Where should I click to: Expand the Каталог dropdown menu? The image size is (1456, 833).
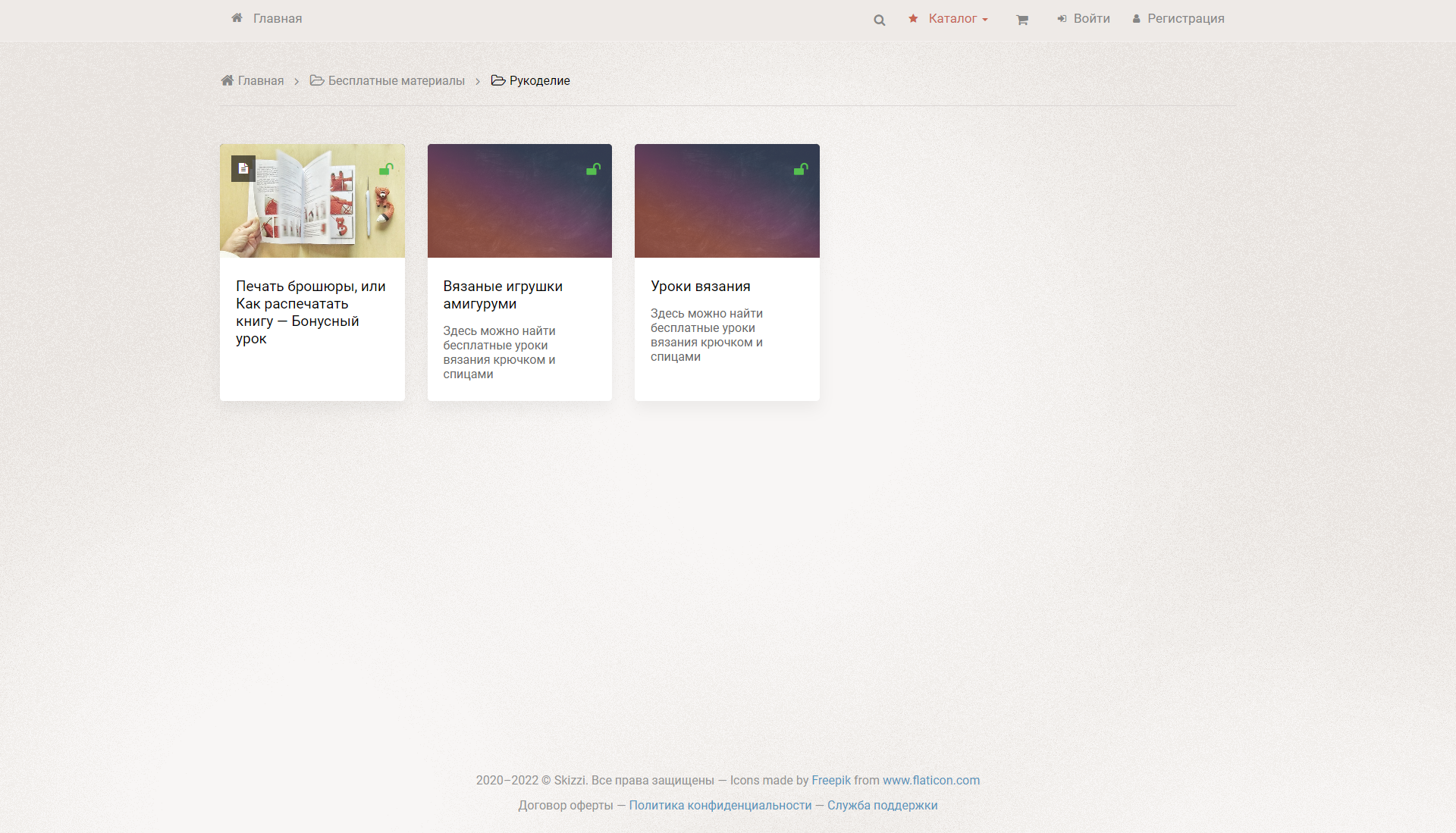(x=959, y=18)
